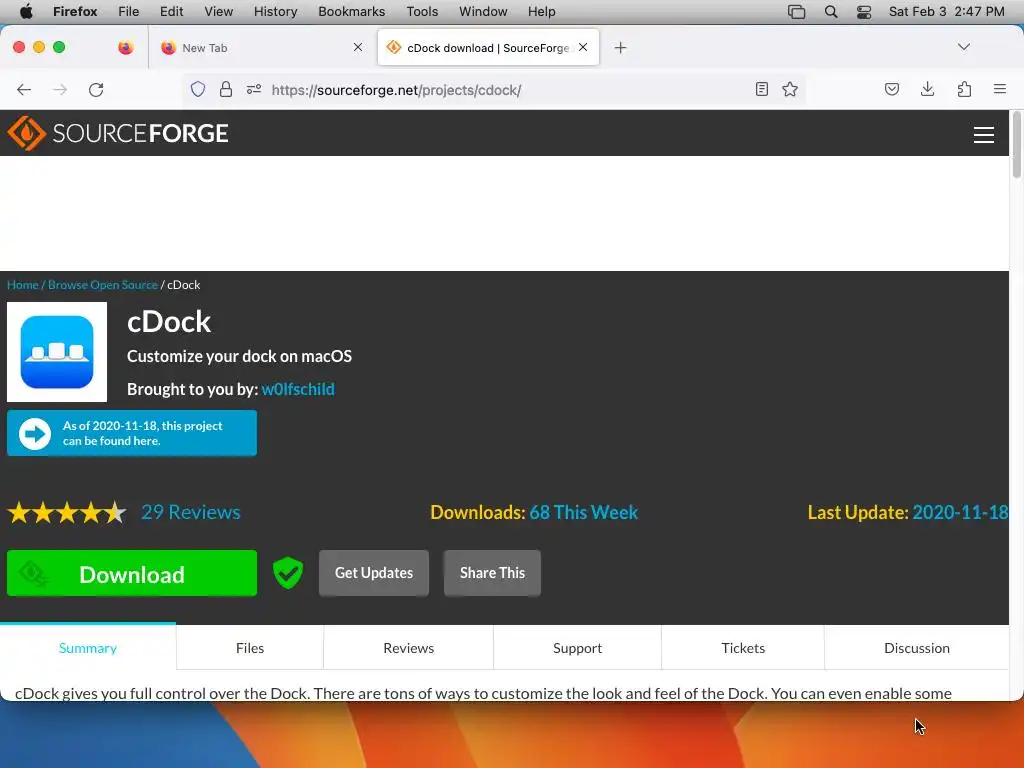Click the forward navigation arrow
Image resolution: width=1024 pixels, height=768 pixels.
pyautogui.click(x=59, y=89)
